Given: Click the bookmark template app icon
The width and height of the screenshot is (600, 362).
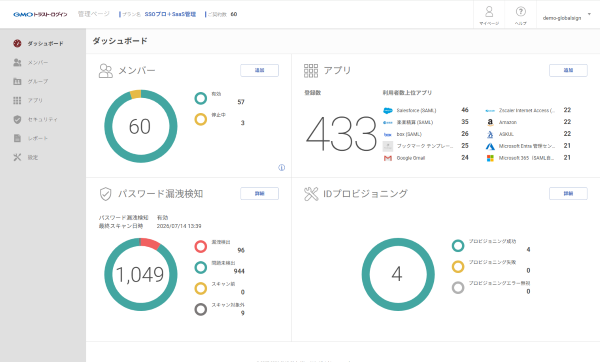Looking at the screenshot, I should [x=388, y=146].
